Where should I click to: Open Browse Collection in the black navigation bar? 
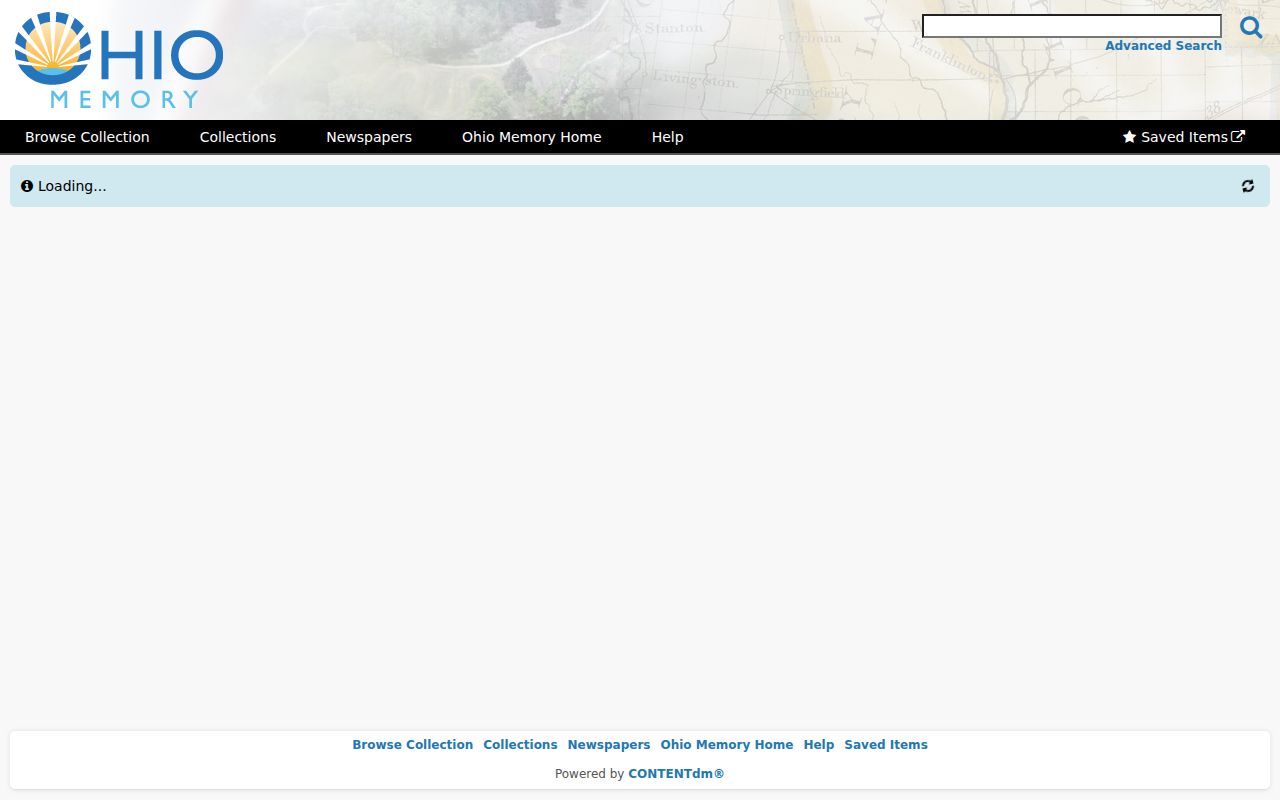pos(87,137)
